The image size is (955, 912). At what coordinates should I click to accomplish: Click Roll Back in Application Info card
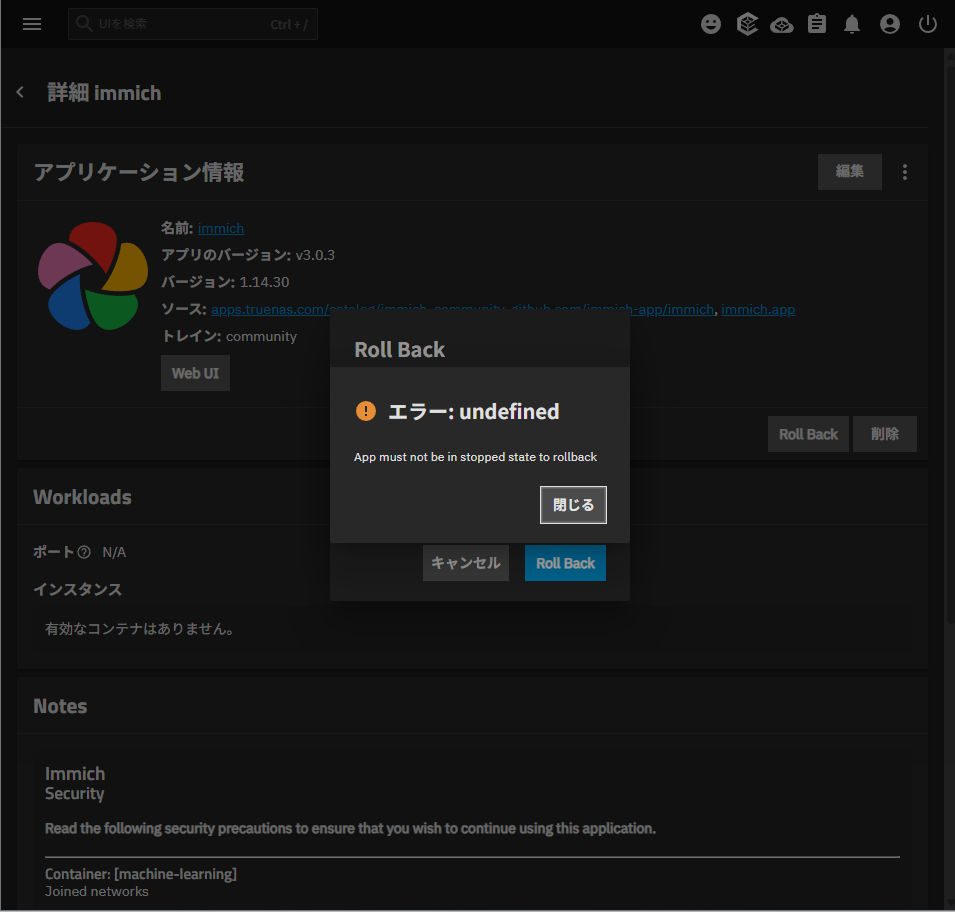[808, 434]
